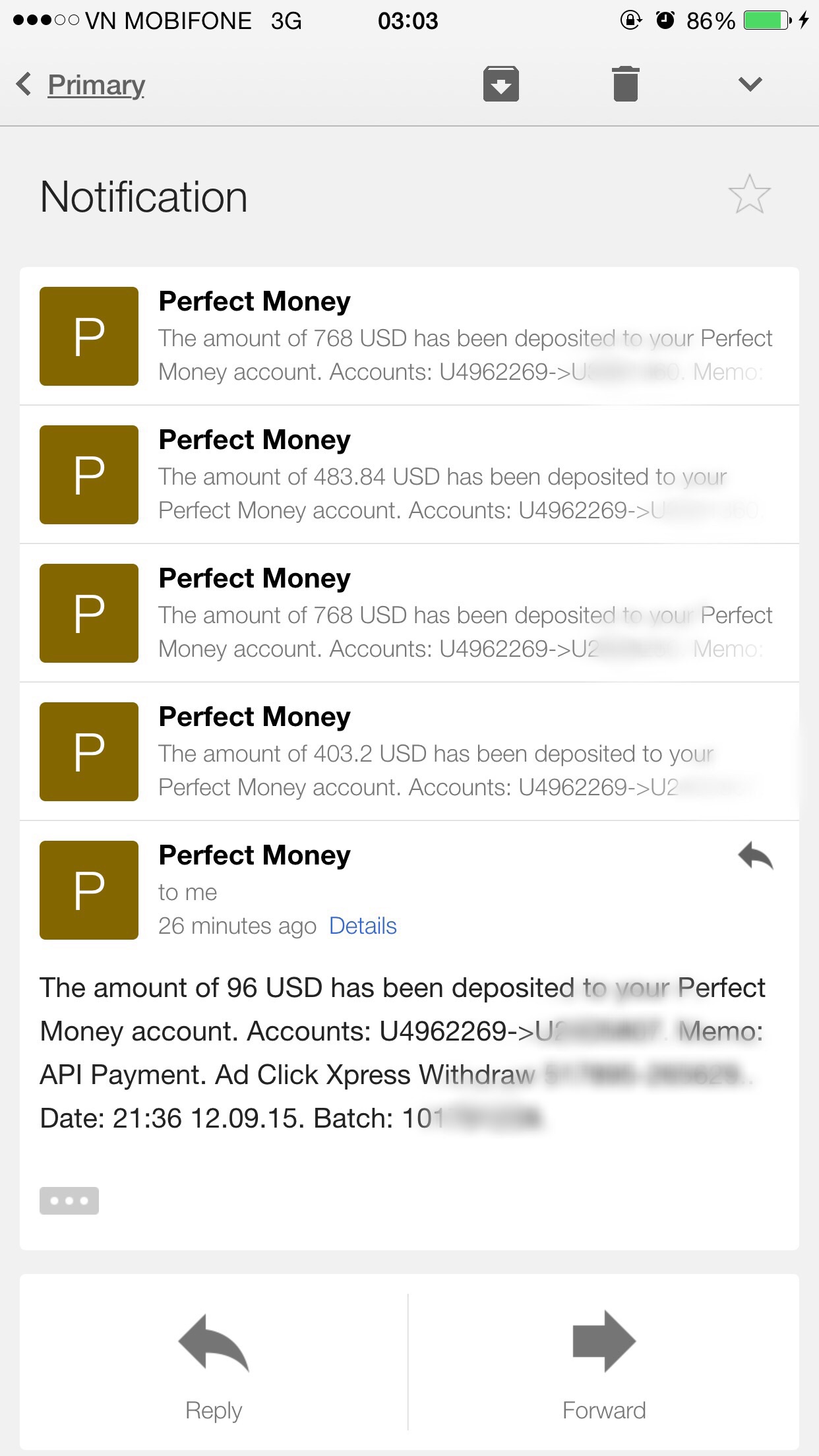Tap the avatar on the 96 USD message

tap(89, 890)
